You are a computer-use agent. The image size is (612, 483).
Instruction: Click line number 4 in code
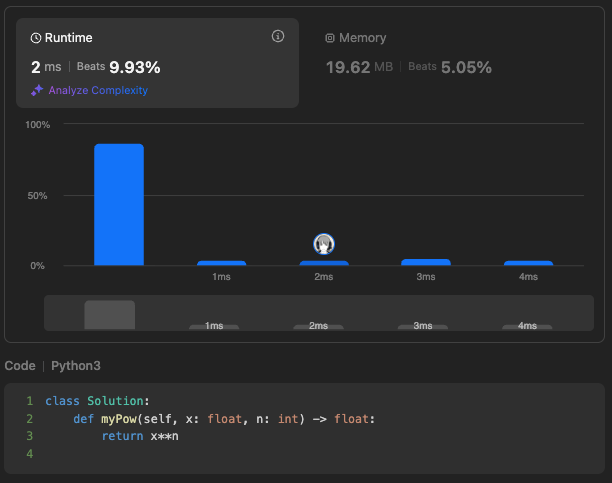(x=30, y=454)
